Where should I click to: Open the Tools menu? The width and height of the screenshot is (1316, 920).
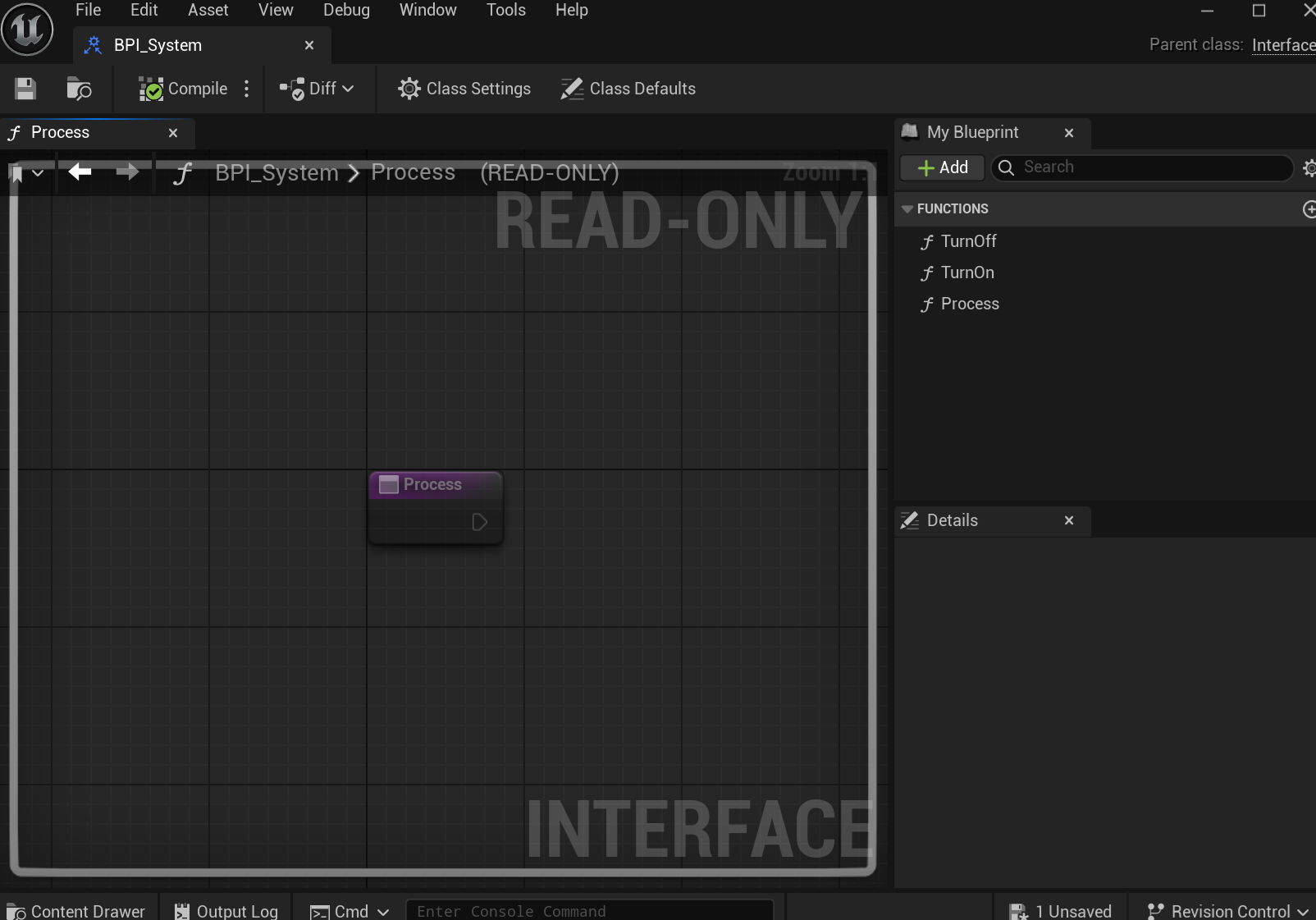pos(505,10)
